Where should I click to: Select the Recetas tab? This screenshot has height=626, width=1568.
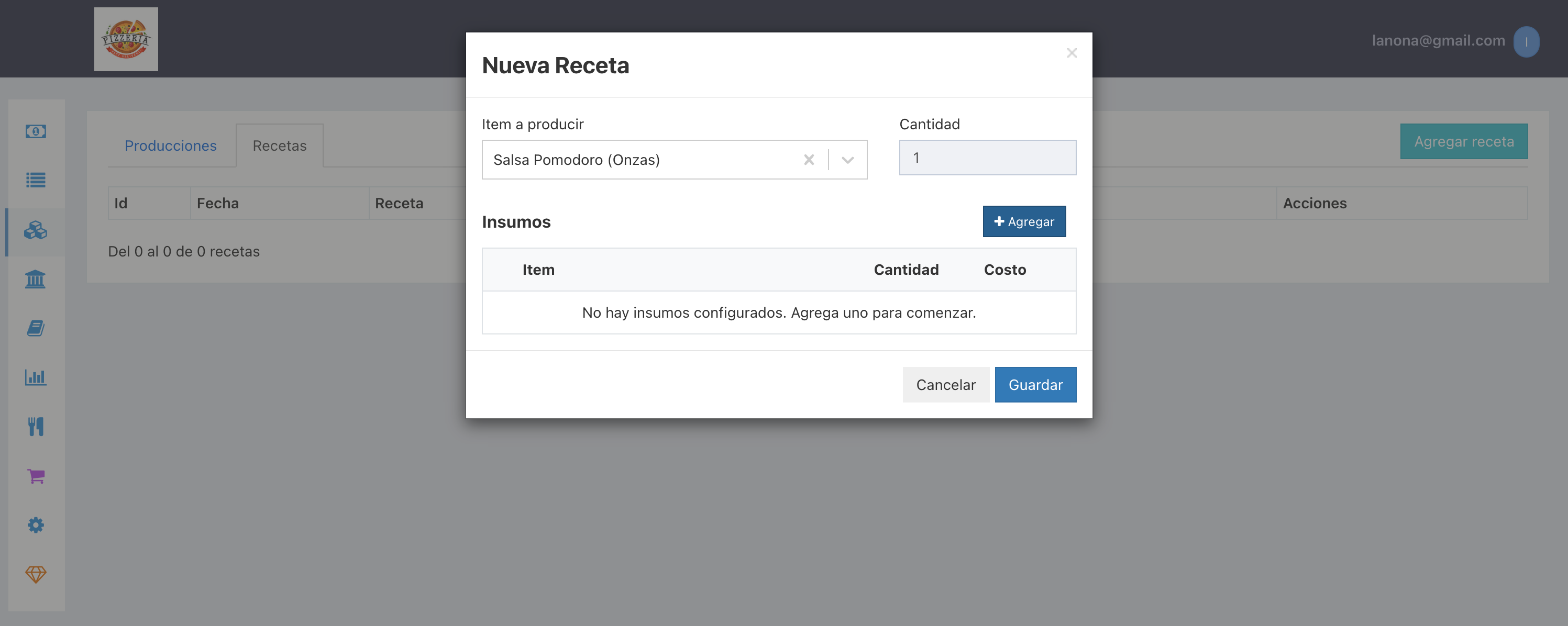(x=280, y=146)
